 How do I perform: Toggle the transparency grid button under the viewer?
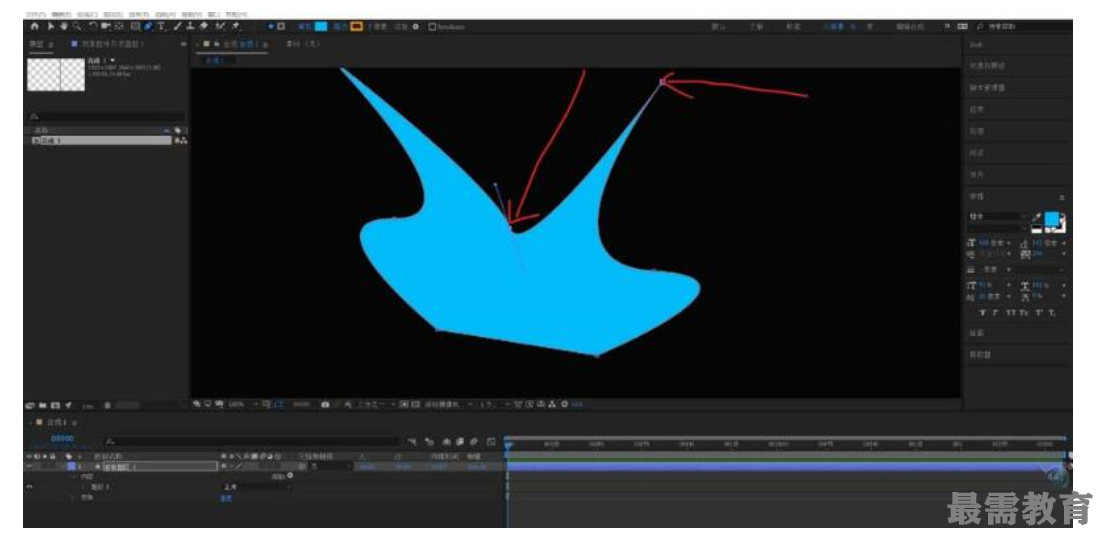[x=414, y=404]
